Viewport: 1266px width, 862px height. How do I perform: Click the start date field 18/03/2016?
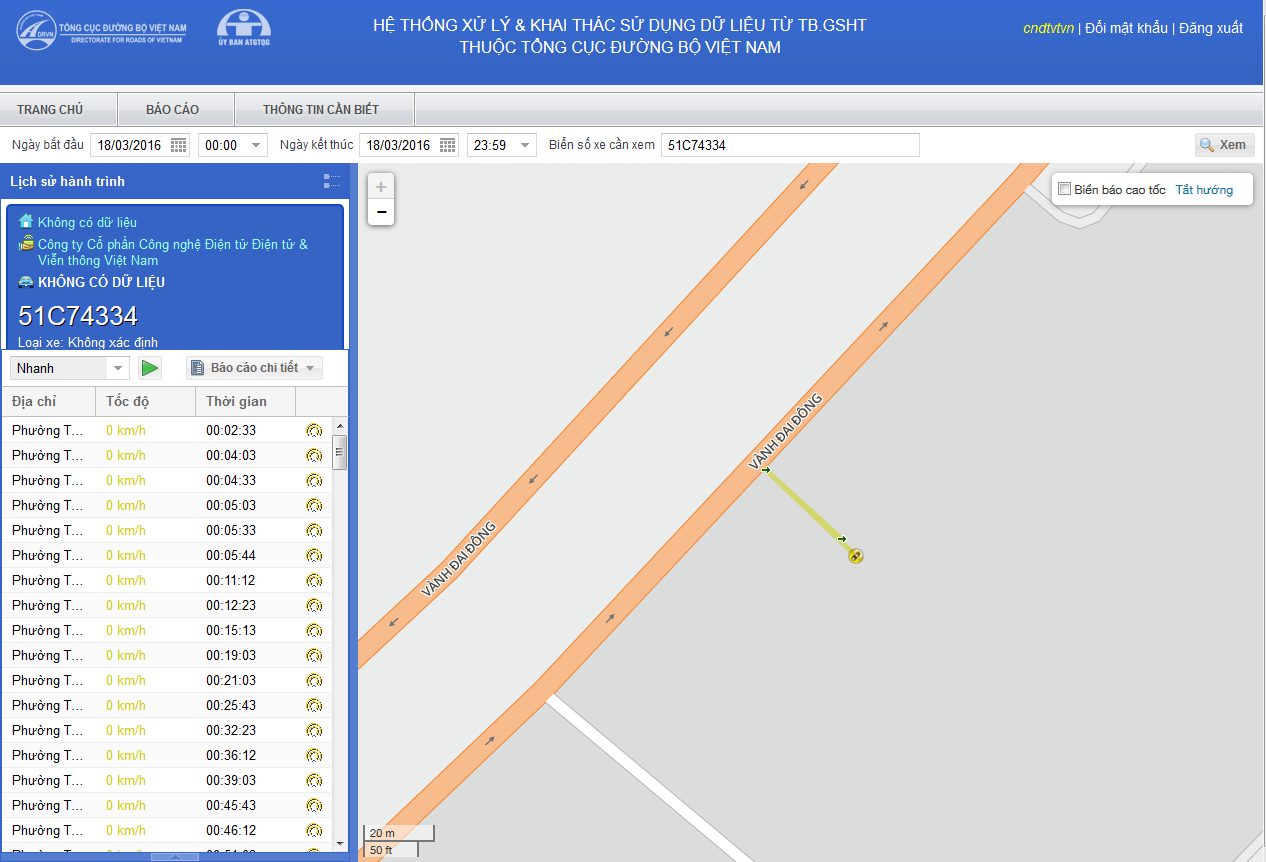click(x=129, y=145)
